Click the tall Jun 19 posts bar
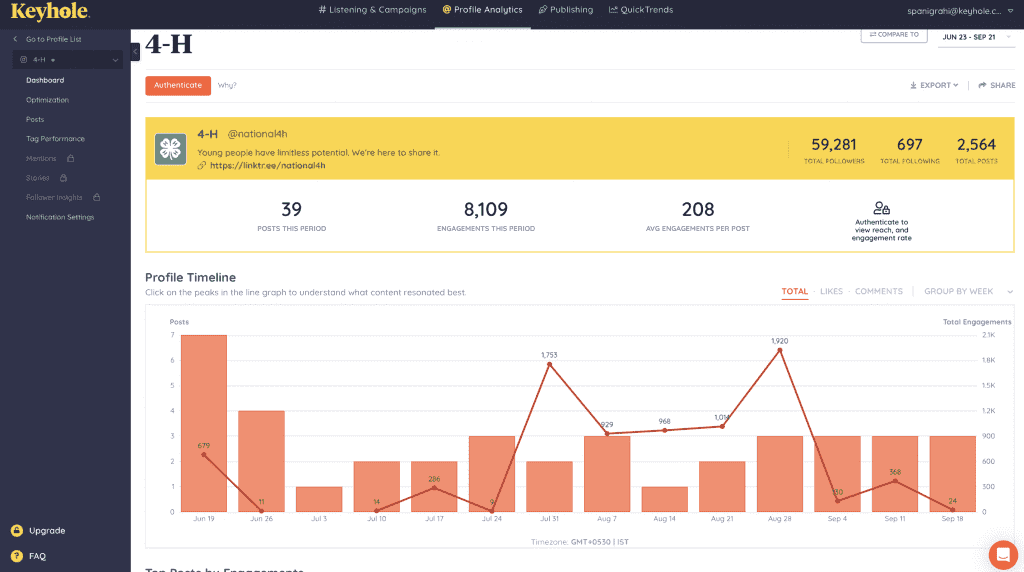 [204, 423]
